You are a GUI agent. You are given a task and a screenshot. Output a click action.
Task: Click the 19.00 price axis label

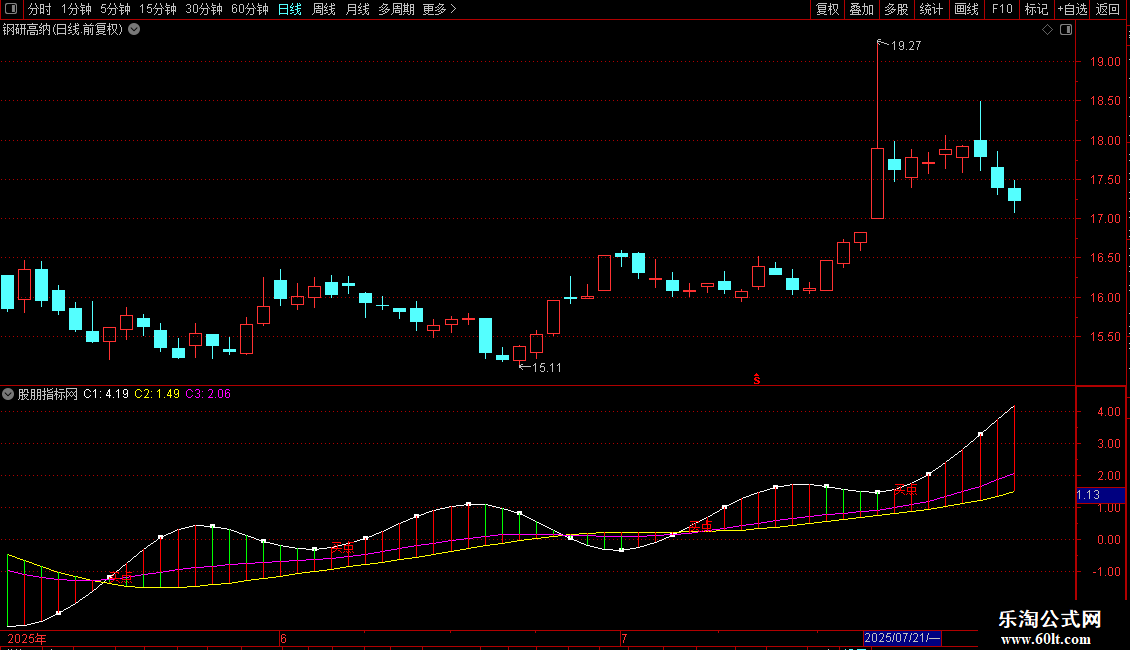coord(1105,62)
